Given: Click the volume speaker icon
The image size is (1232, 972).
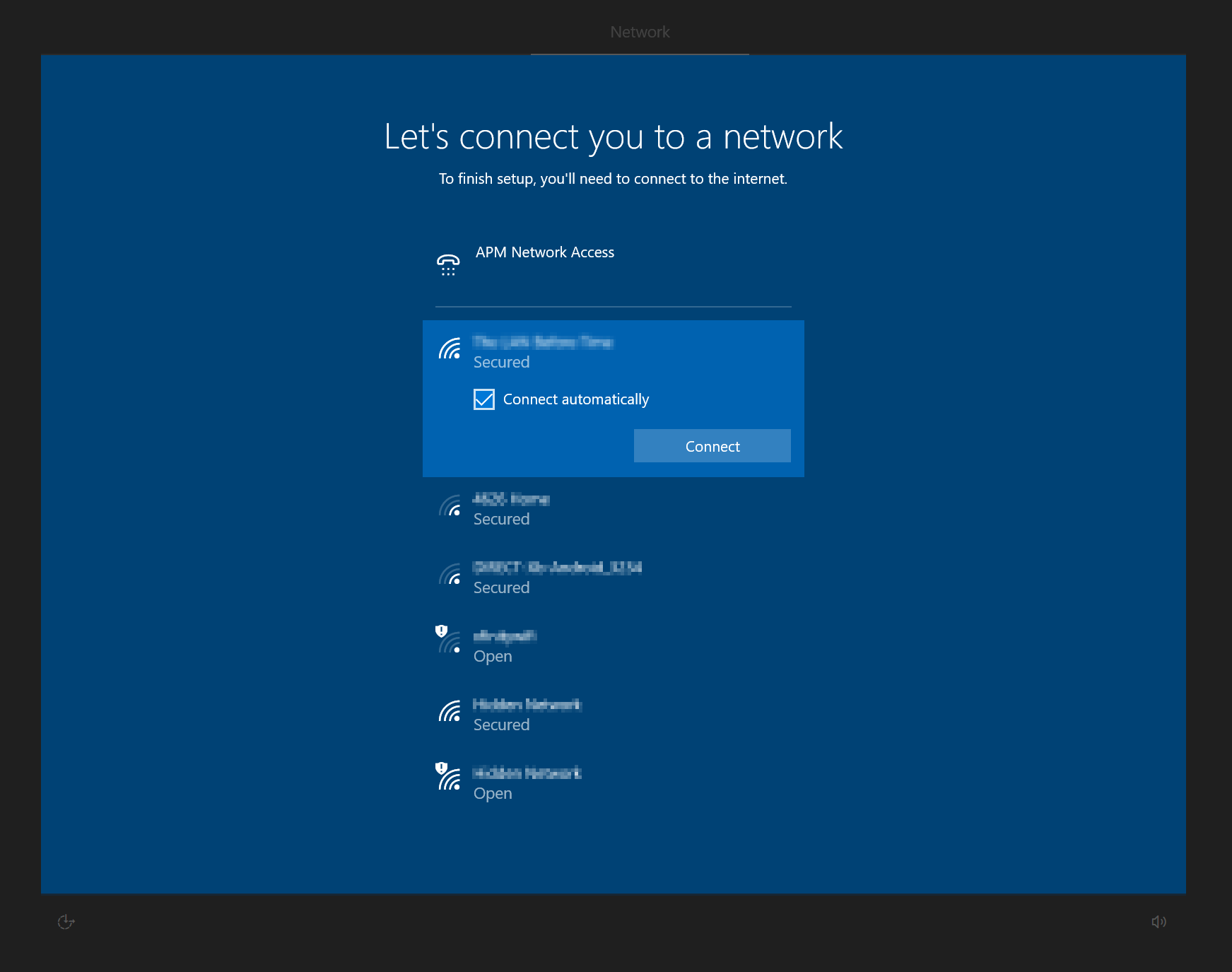Looking at the screenshot, I should click(1158, 922).
